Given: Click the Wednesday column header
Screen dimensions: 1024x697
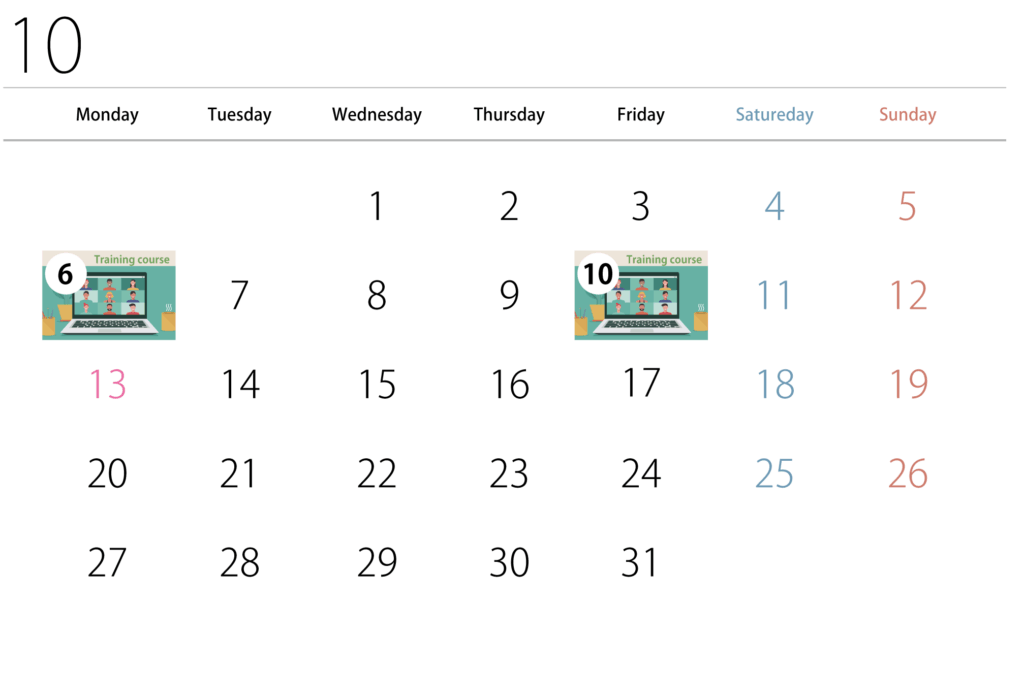Looking at the screenshot, I should pyautogui.click(x=377, y=114).
